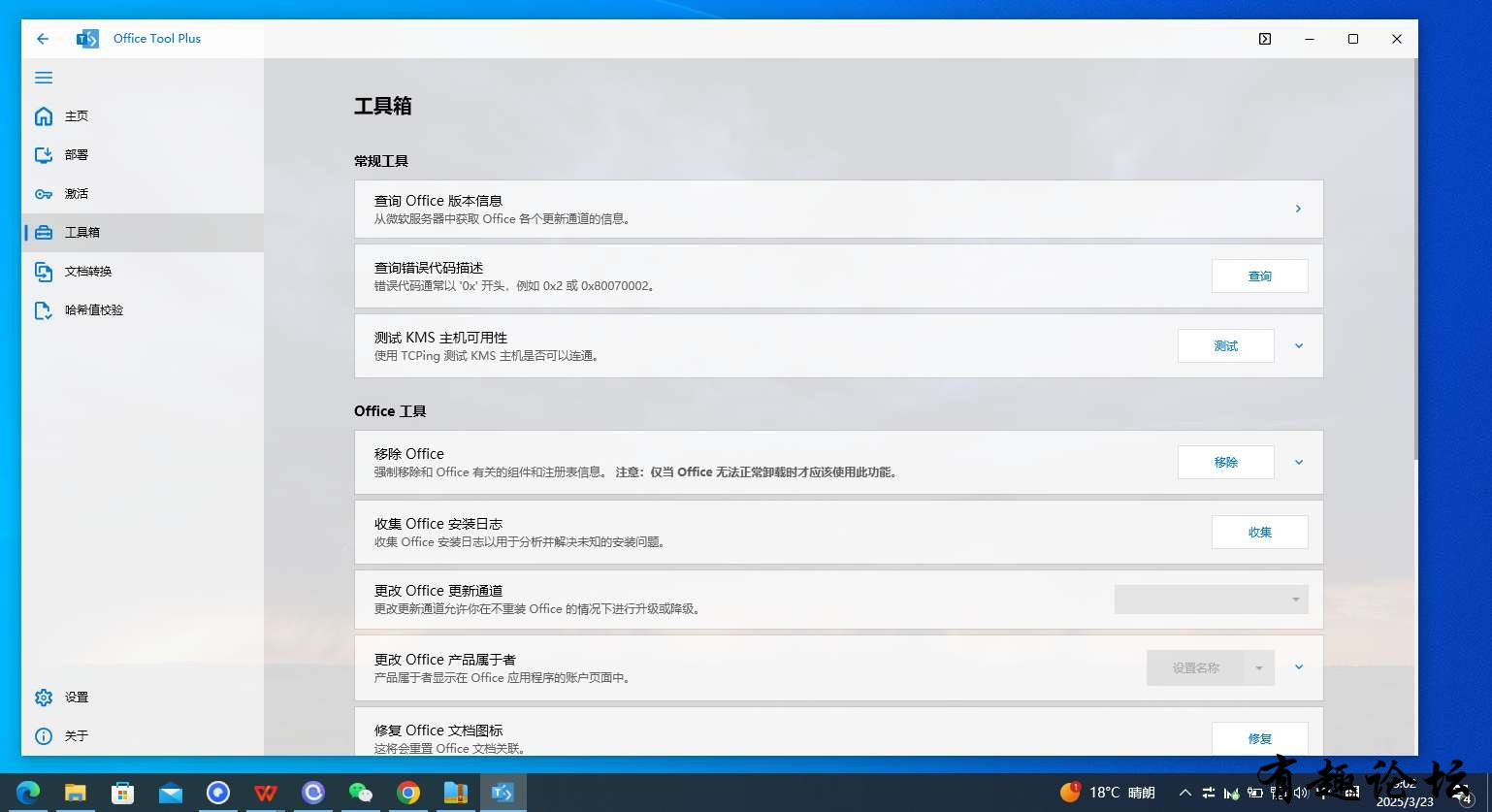Screen dimensions: 1492x812
Task: Expand 更改 Office 产品属于者 chevron
Action: pyautogui.click(x=1299, y=666)
